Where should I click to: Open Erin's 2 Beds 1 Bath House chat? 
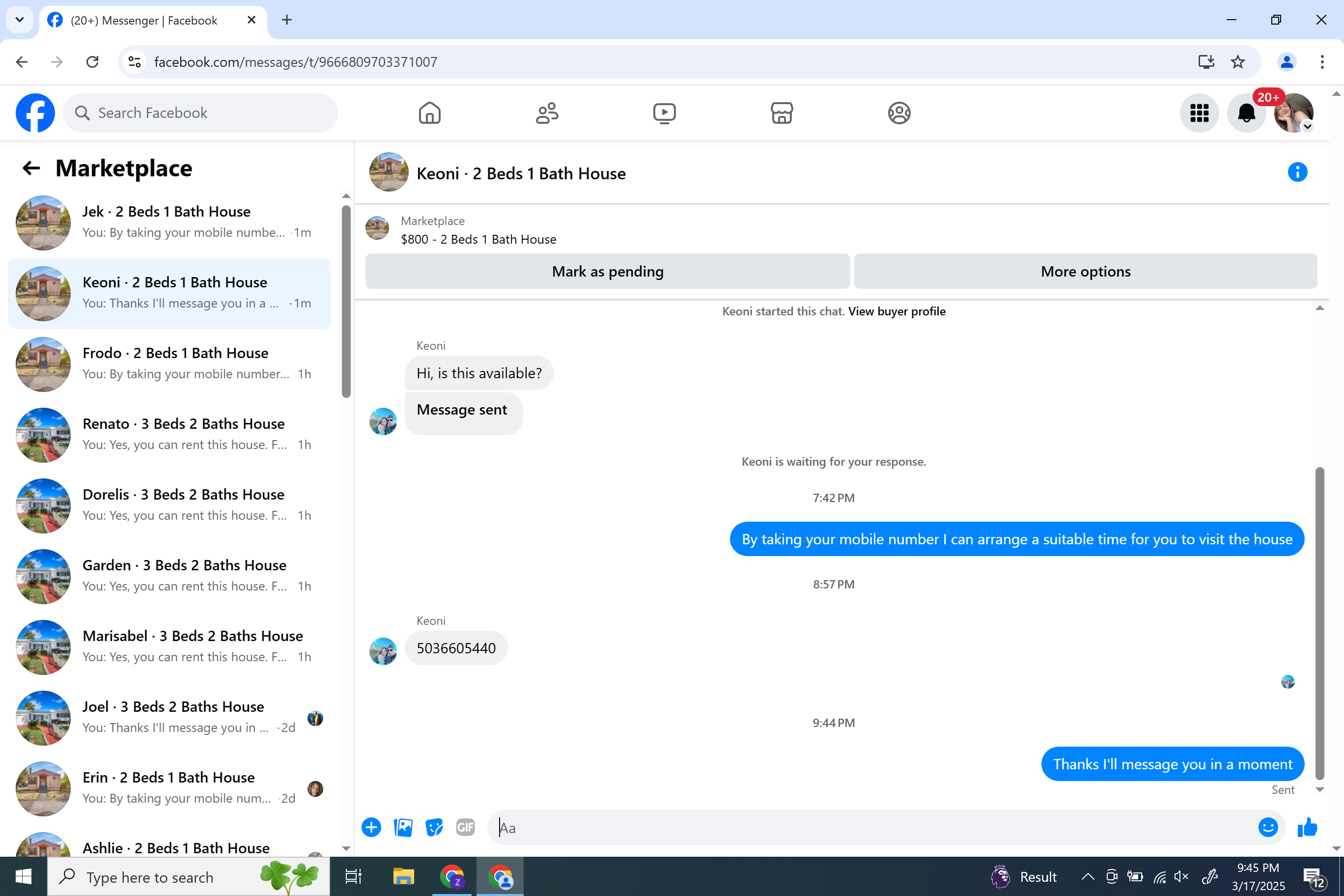pyautogui.click(x=169, y=788)
